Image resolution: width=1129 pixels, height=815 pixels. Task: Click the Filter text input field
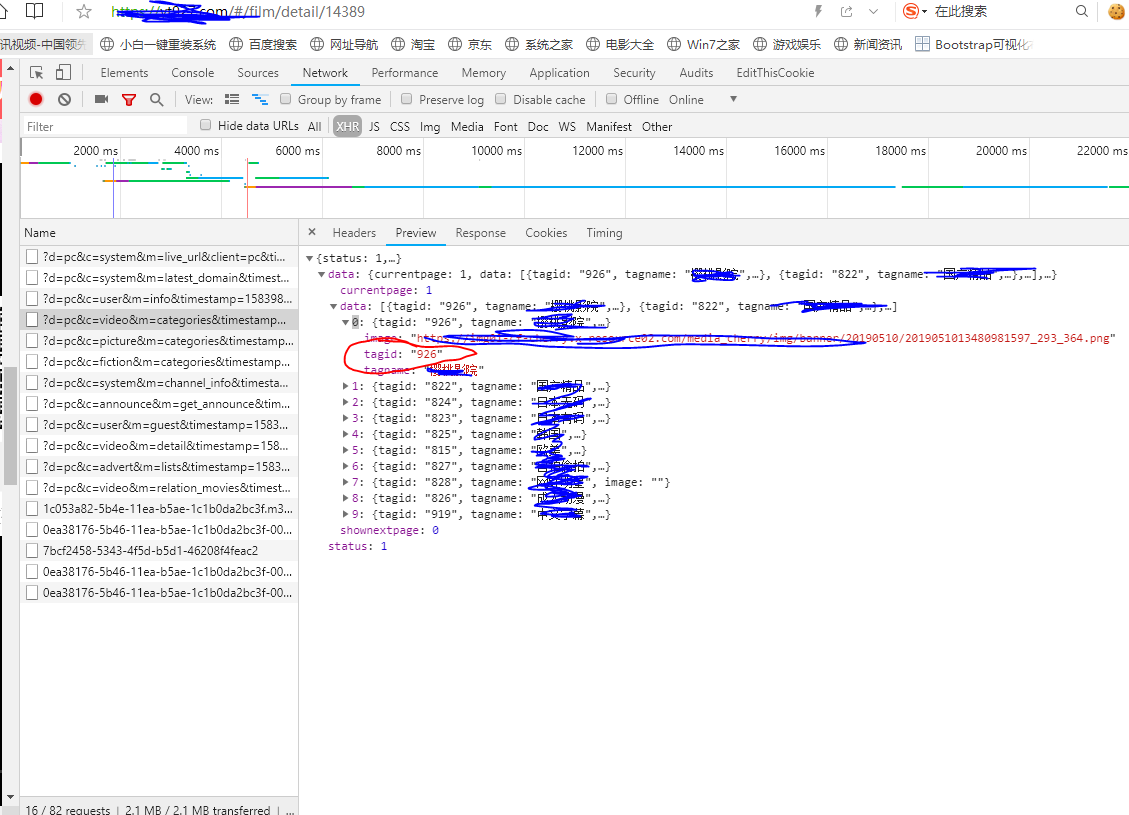pos(105,126)
